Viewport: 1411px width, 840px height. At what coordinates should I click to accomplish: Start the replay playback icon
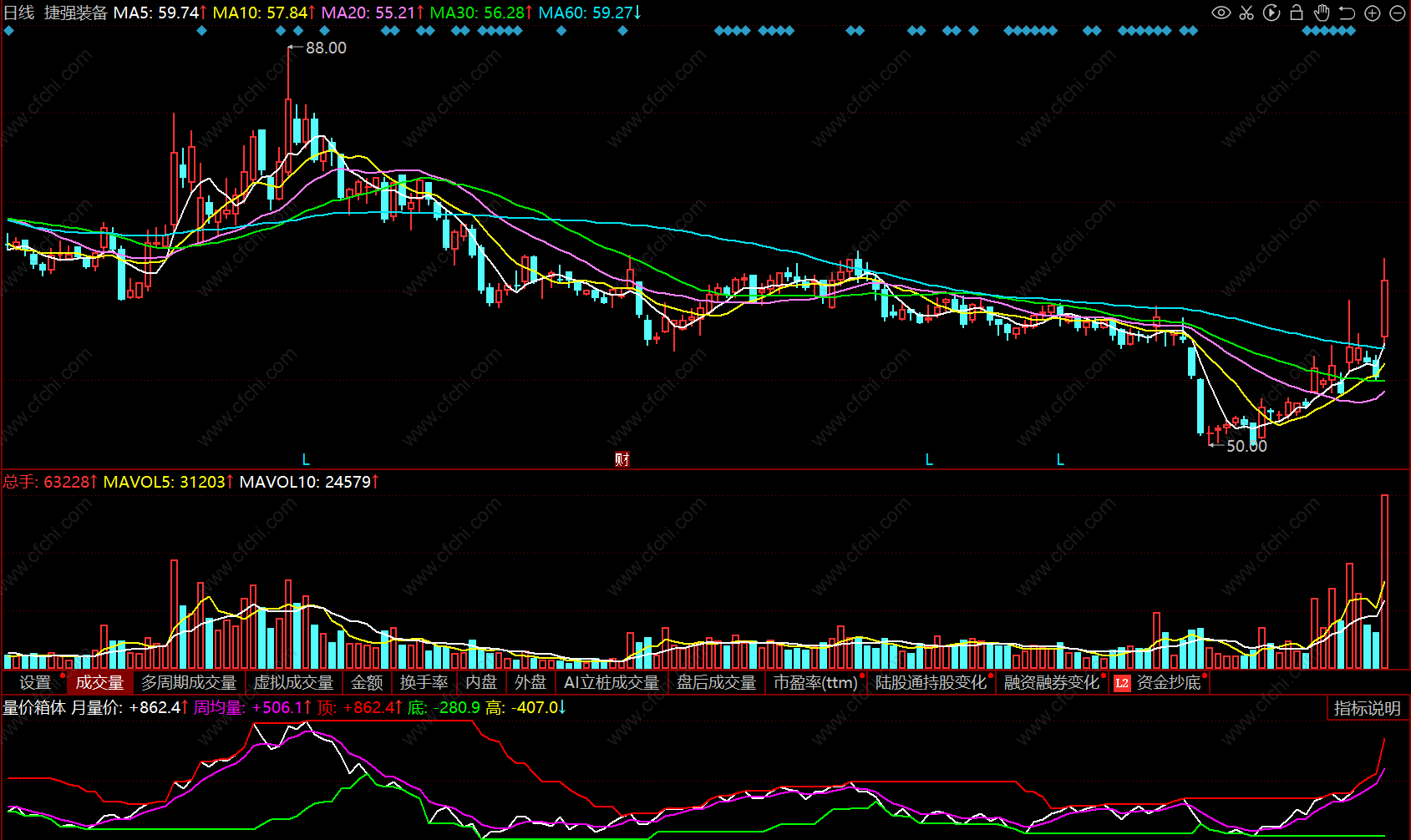pyautogui.click(x=1271, y=13)
